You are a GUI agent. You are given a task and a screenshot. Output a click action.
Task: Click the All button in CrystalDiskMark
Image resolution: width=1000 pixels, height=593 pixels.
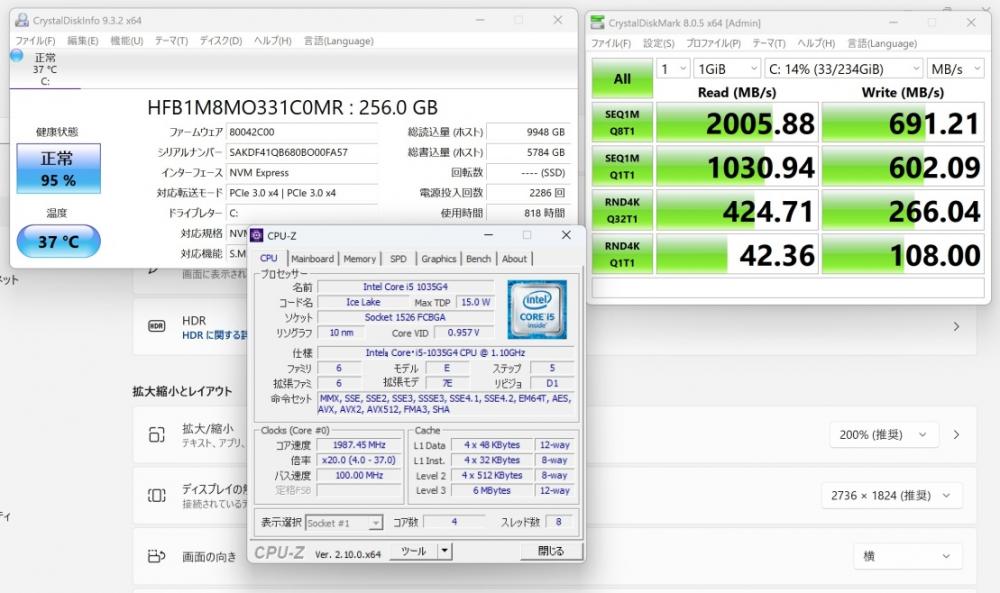tap(622, 78)
